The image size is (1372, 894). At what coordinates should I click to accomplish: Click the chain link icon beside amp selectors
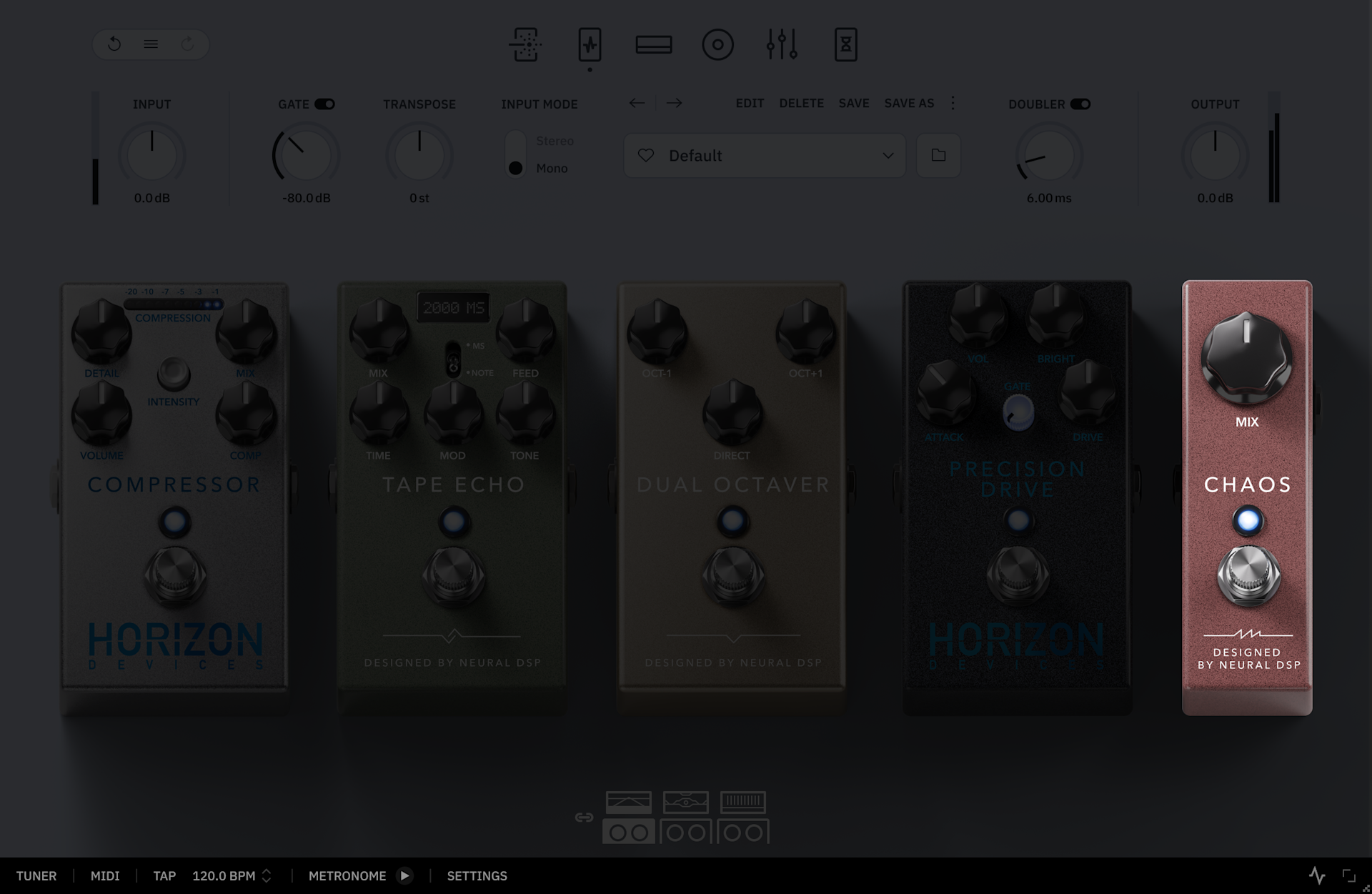point(584,817)
